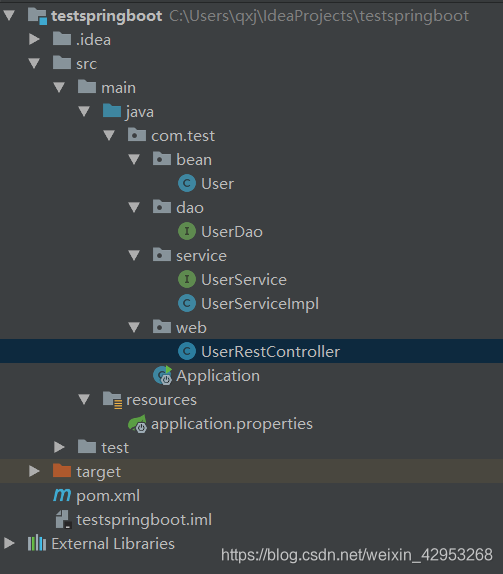Select the application.properties file name

tap(232, 424)
